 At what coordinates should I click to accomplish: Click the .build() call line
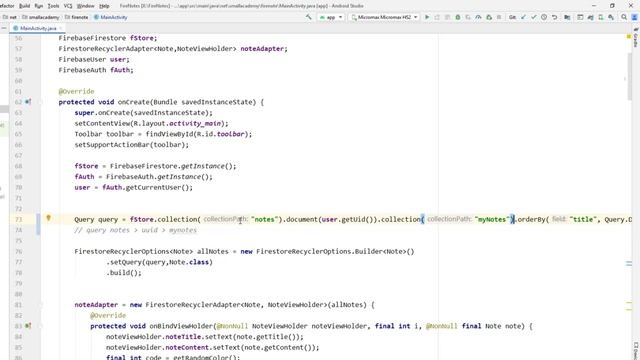124,273
